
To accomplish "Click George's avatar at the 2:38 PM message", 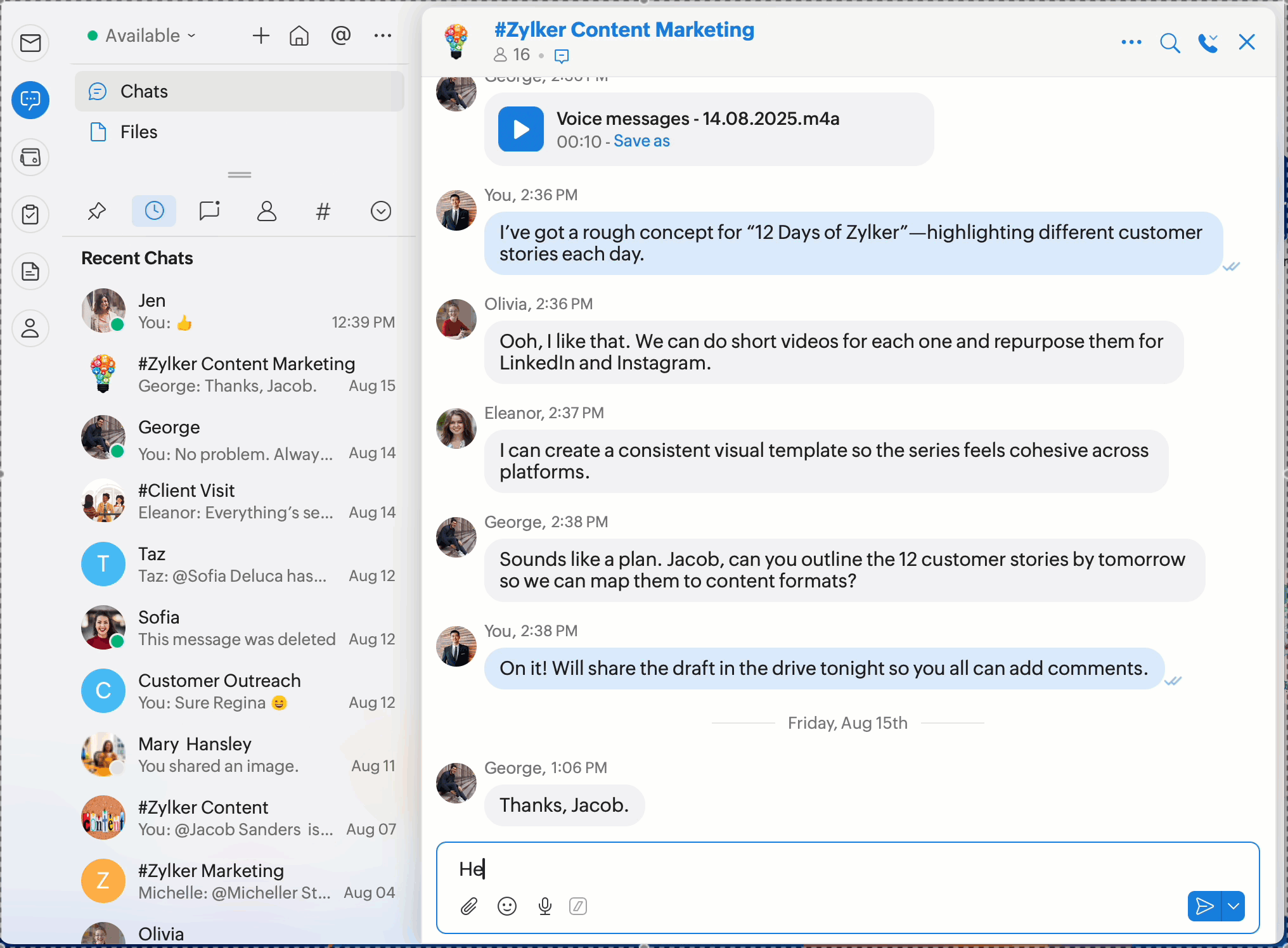I will pos(456,537).
